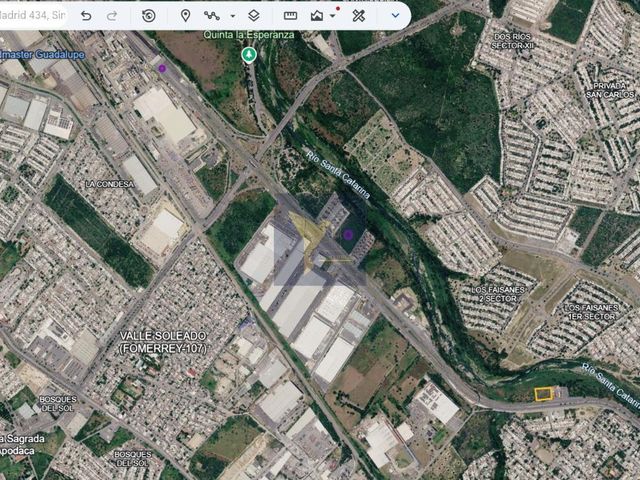Click lower 'BOSQUES DEL SOL' label near bottom

[132, 458]
